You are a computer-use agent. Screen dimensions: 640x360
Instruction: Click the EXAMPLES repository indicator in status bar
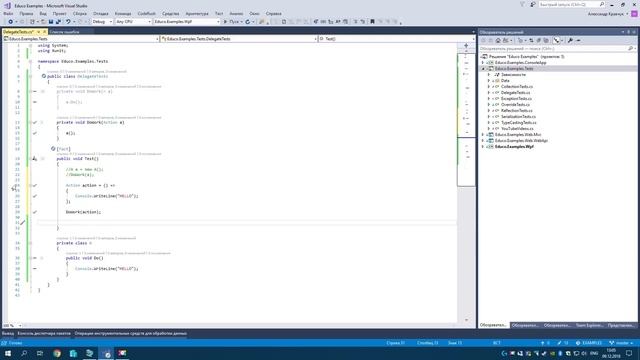589,343
